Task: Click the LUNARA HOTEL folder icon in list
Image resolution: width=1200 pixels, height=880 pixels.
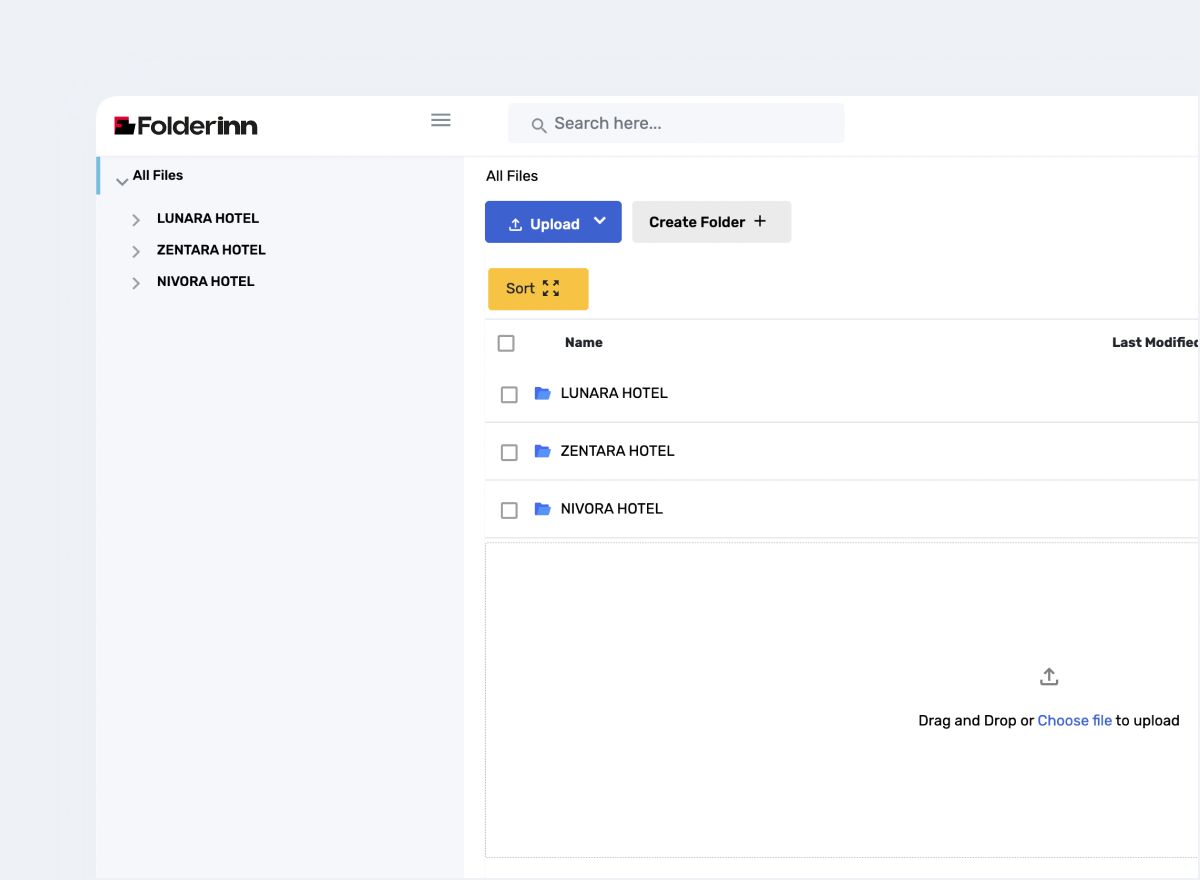Action: tap(543, 393)
